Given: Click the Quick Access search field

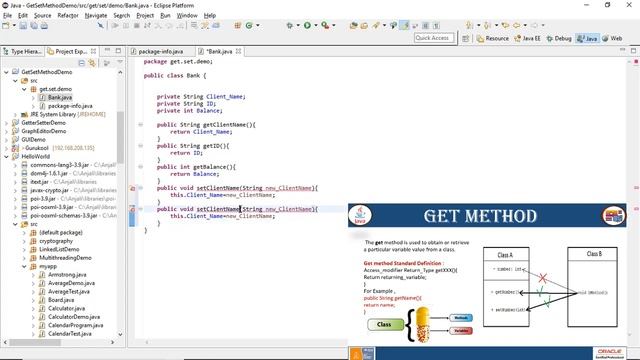Looking at the screenshot, I should [434, 38].
